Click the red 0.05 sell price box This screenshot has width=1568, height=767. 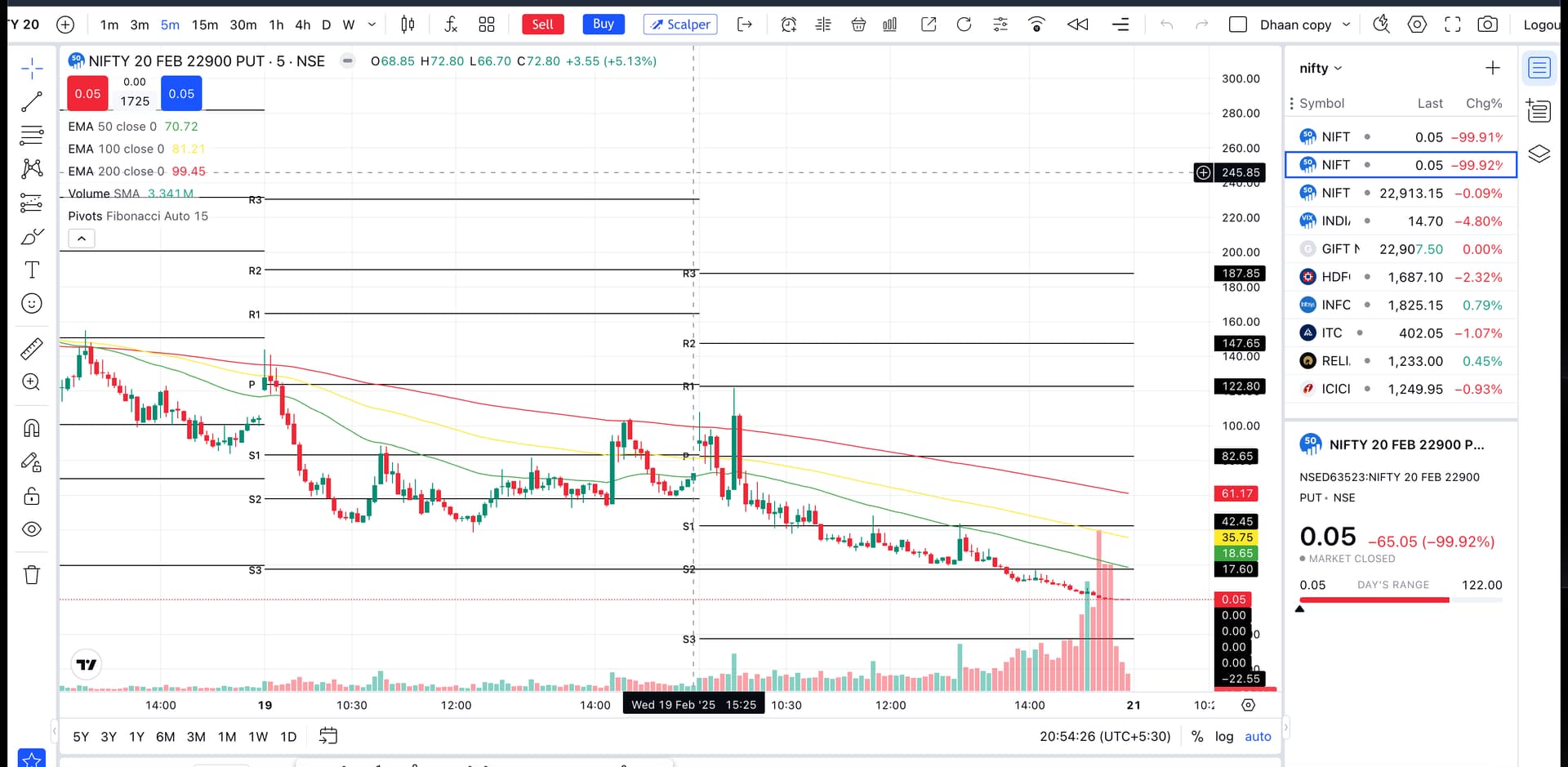click(x=87, y=93)
